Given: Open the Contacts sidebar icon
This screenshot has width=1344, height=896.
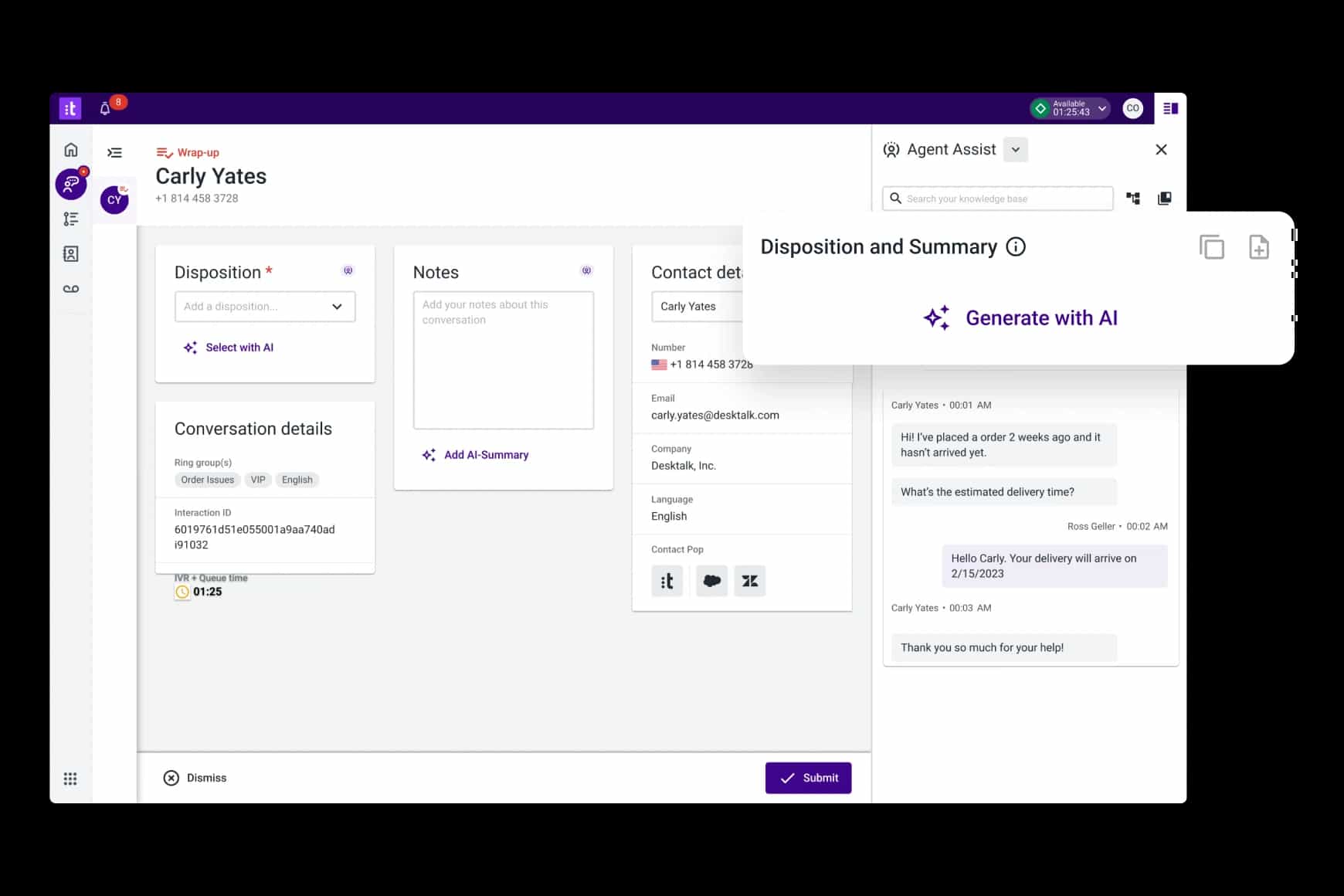Looking at the screenshot, I should (x=71, y=254).
